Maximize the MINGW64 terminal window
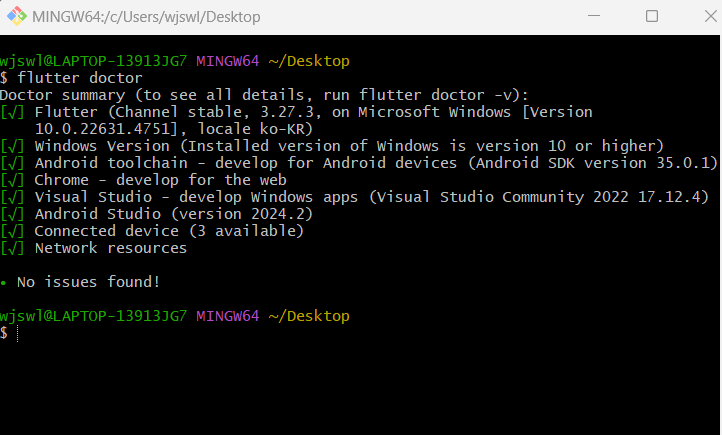Image resolution: width=722 pixels, height=435 pixels. coord(652,16)
